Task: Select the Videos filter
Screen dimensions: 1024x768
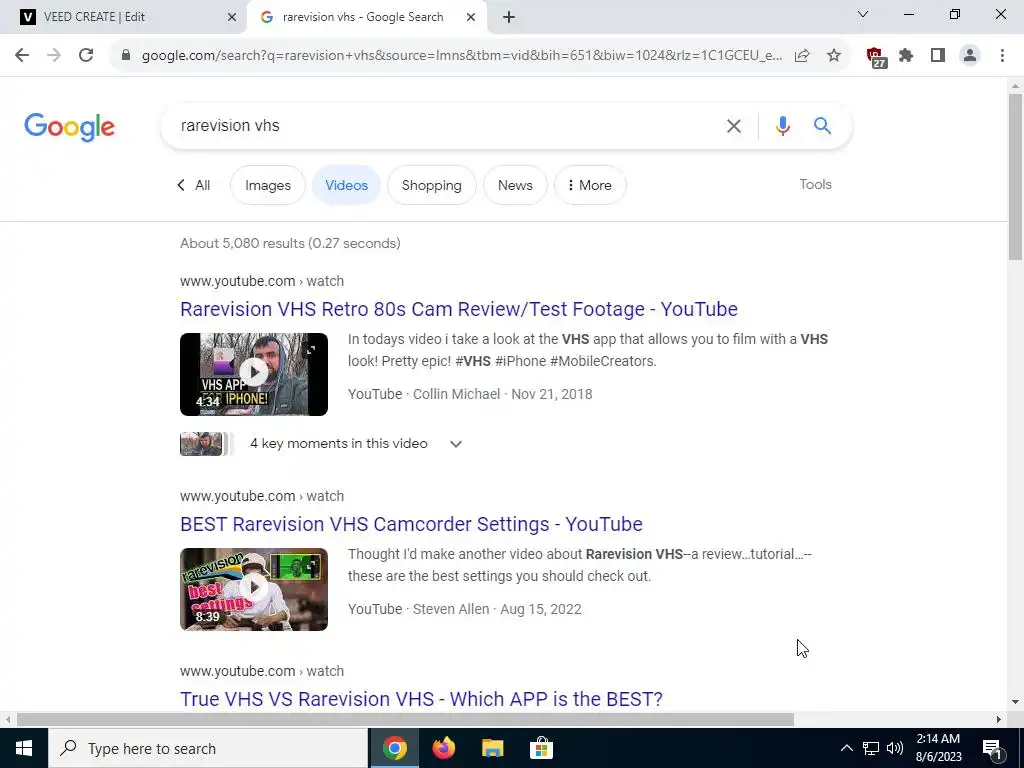Action: pyautogui.click(x=347, y=185)
